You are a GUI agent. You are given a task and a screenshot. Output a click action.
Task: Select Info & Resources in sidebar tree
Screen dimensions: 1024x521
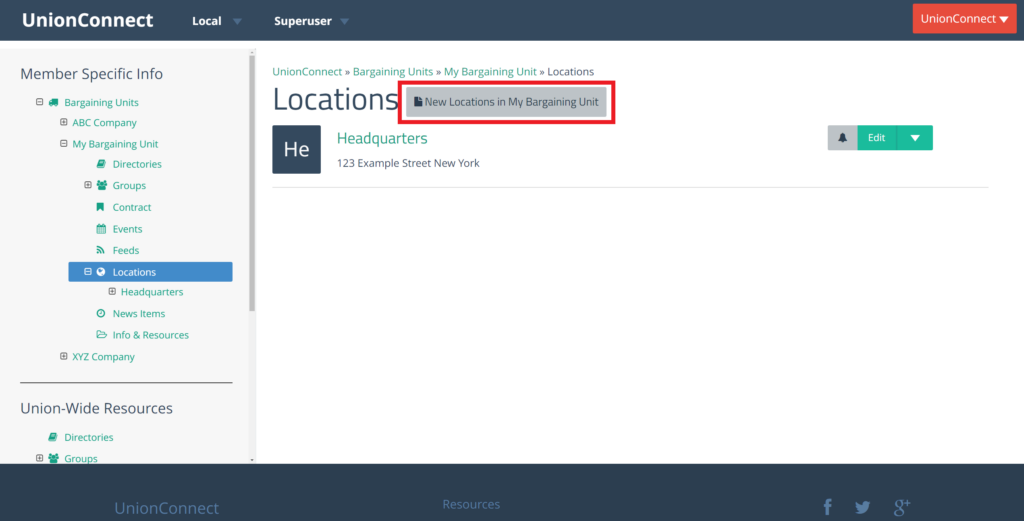(150, 335)
